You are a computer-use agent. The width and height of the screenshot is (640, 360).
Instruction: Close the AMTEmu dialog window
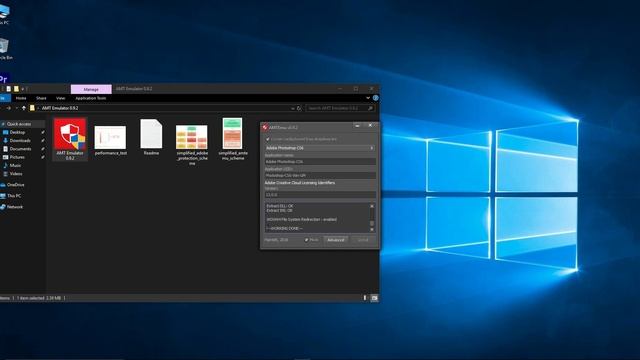click(x=370, y=126)
